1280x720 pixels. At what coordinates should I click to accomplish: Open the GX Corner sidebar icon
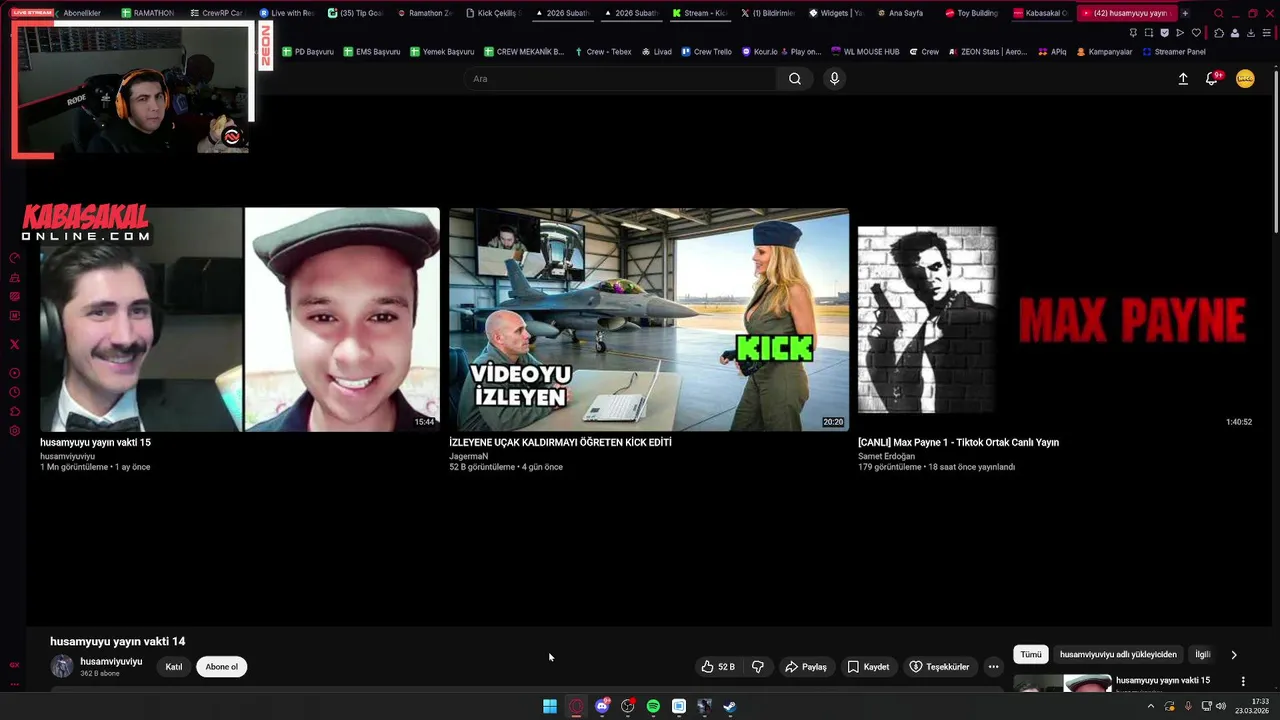[14, 665]
